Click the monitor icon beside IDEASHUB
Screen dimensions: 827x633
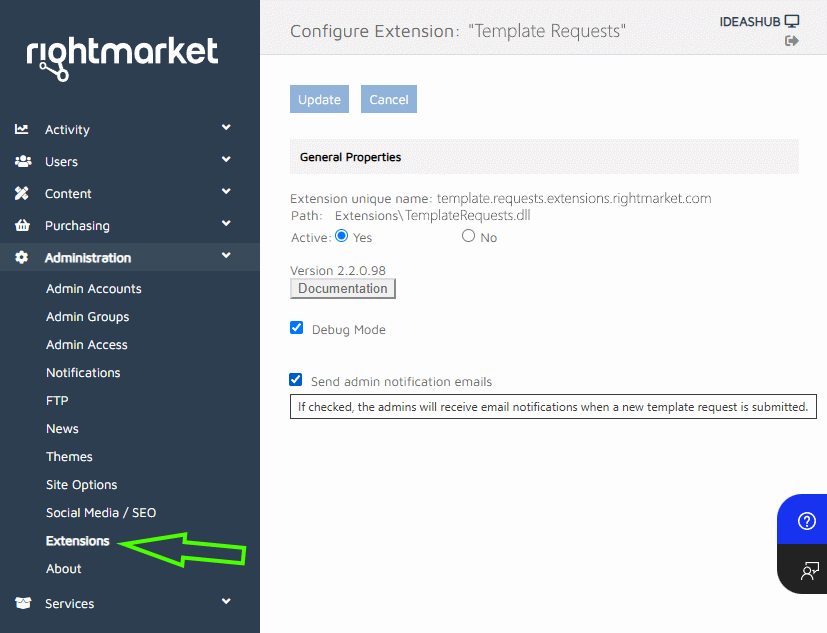[792, 22]
